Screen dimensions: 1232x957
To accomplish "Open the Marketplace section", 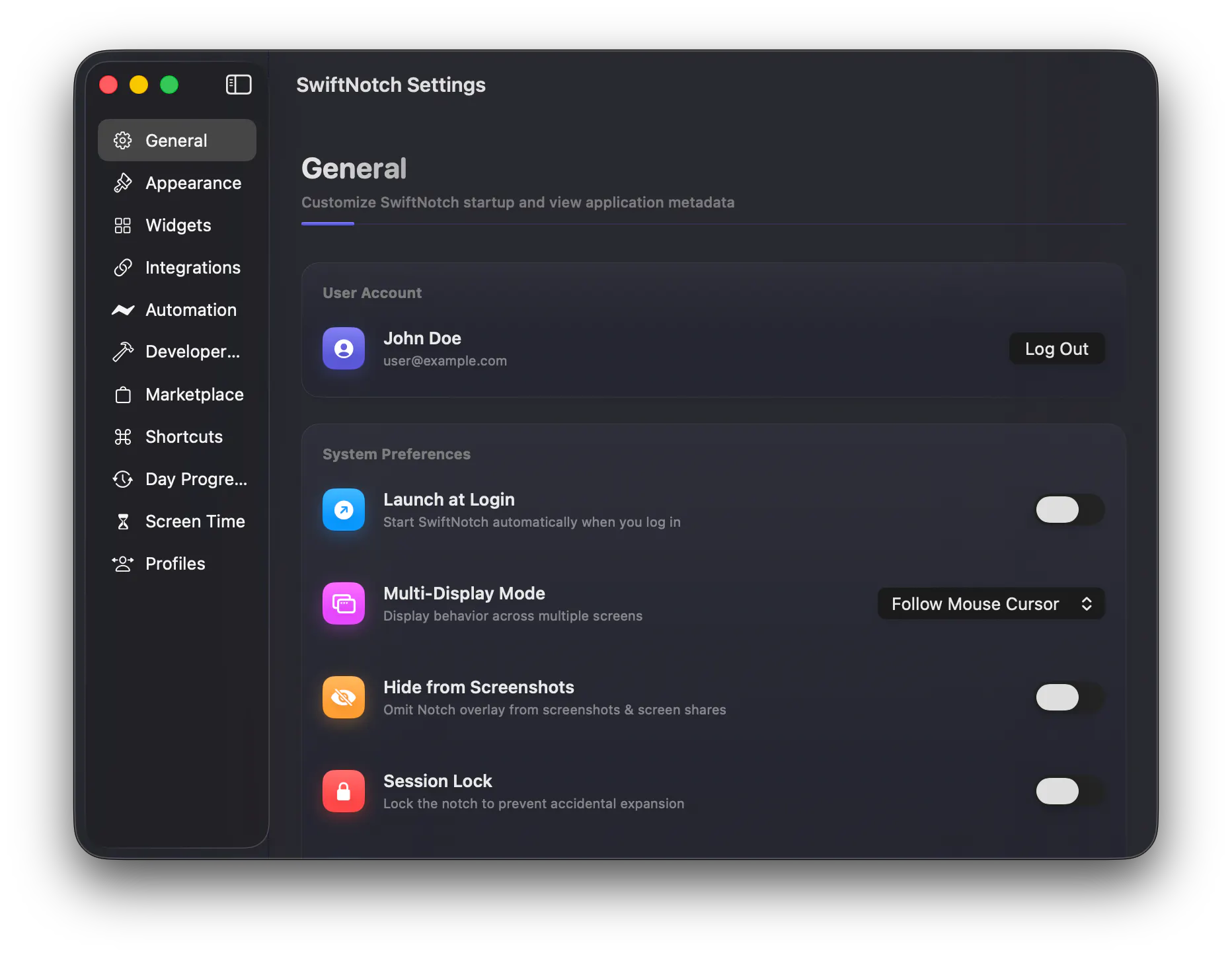I will 177,395.
